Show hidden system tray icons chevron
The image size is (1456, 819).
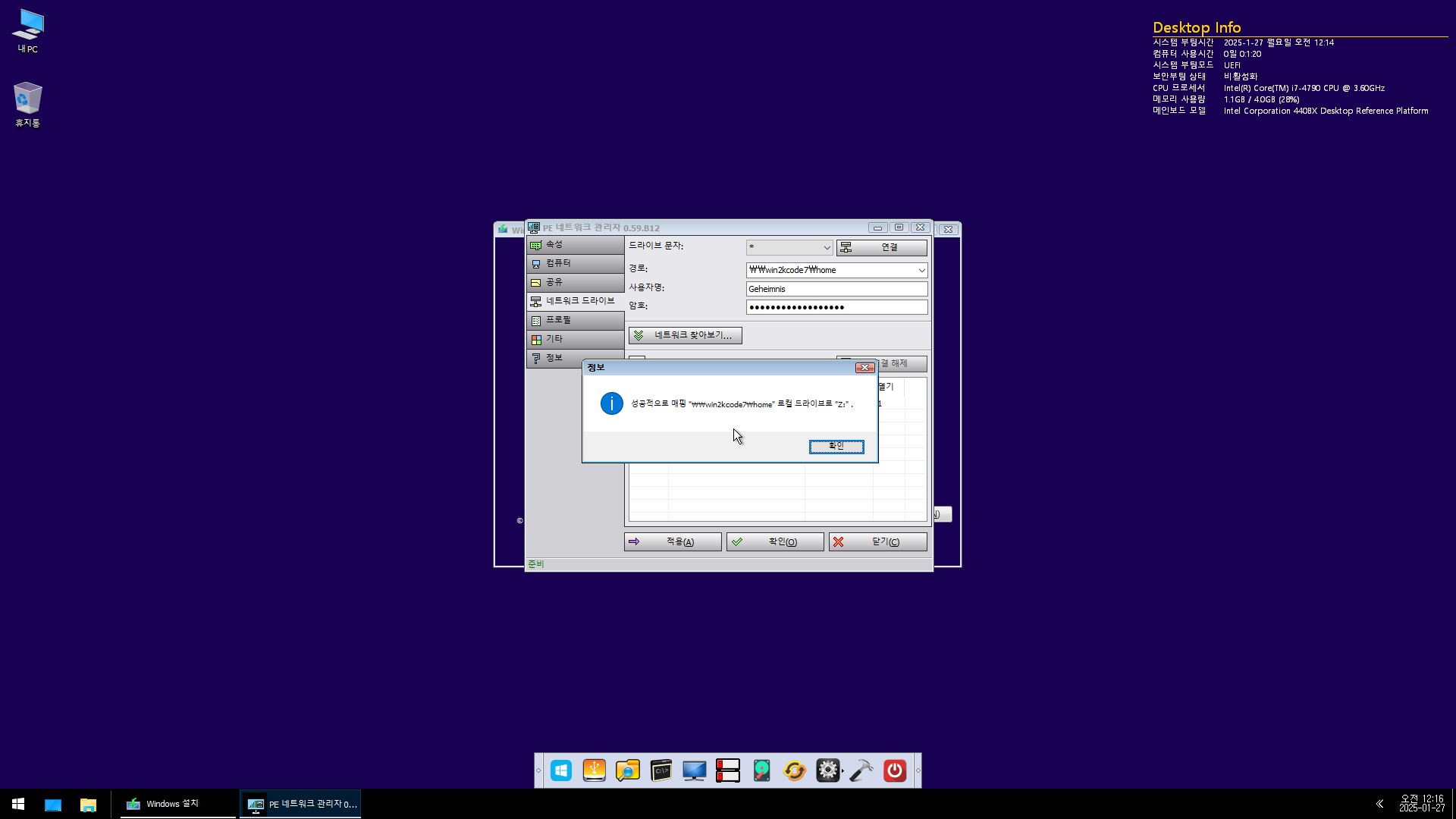point(1379,804)
